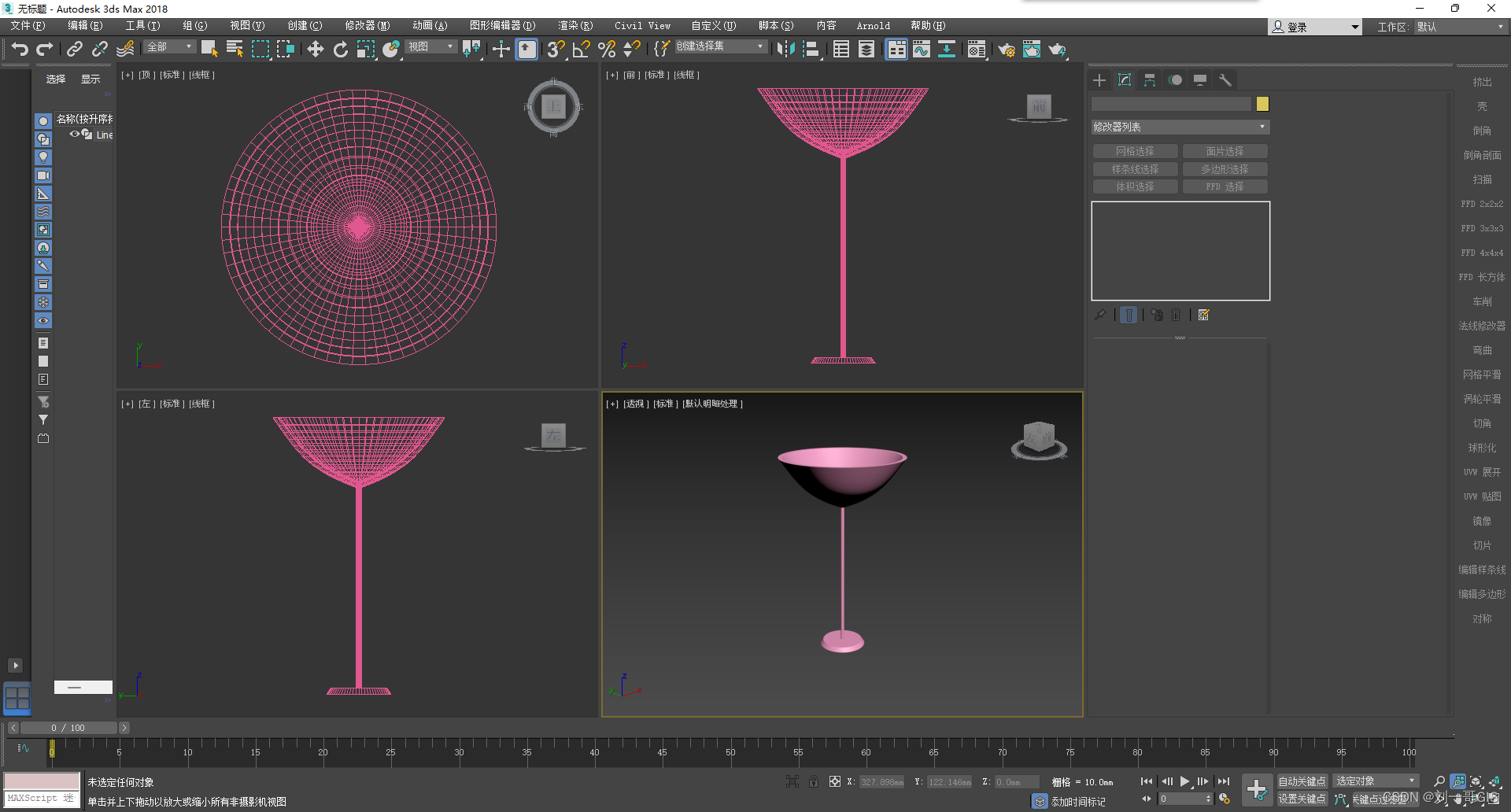Choose the Rectangular Selection Region tool
This screenshot has width=1511, height=812.
pos(260,50)
